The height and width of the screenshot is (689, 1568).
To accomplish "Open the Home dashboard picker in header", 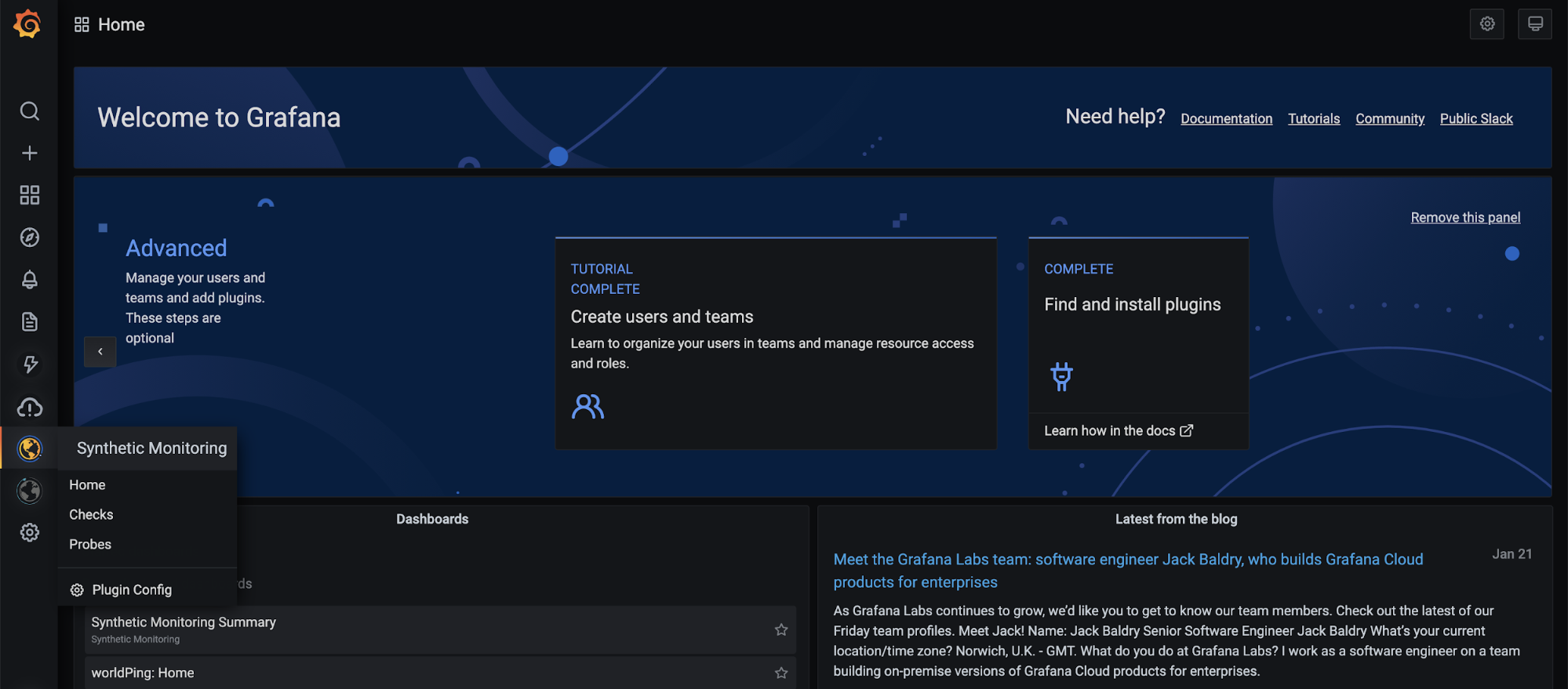I will click(x=110, y=25).
